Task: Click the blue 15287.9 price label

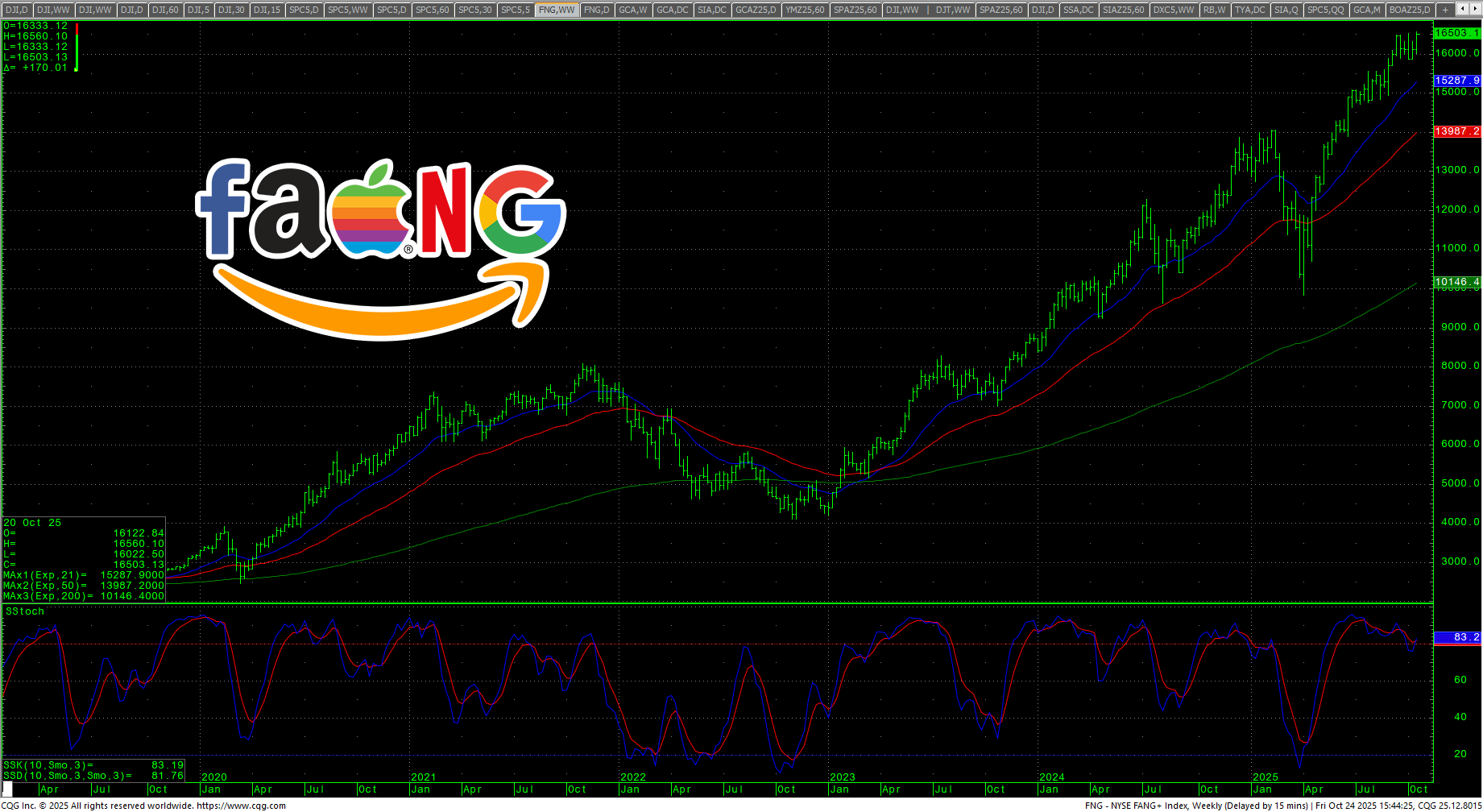Action: click(x=1456, y=81)
